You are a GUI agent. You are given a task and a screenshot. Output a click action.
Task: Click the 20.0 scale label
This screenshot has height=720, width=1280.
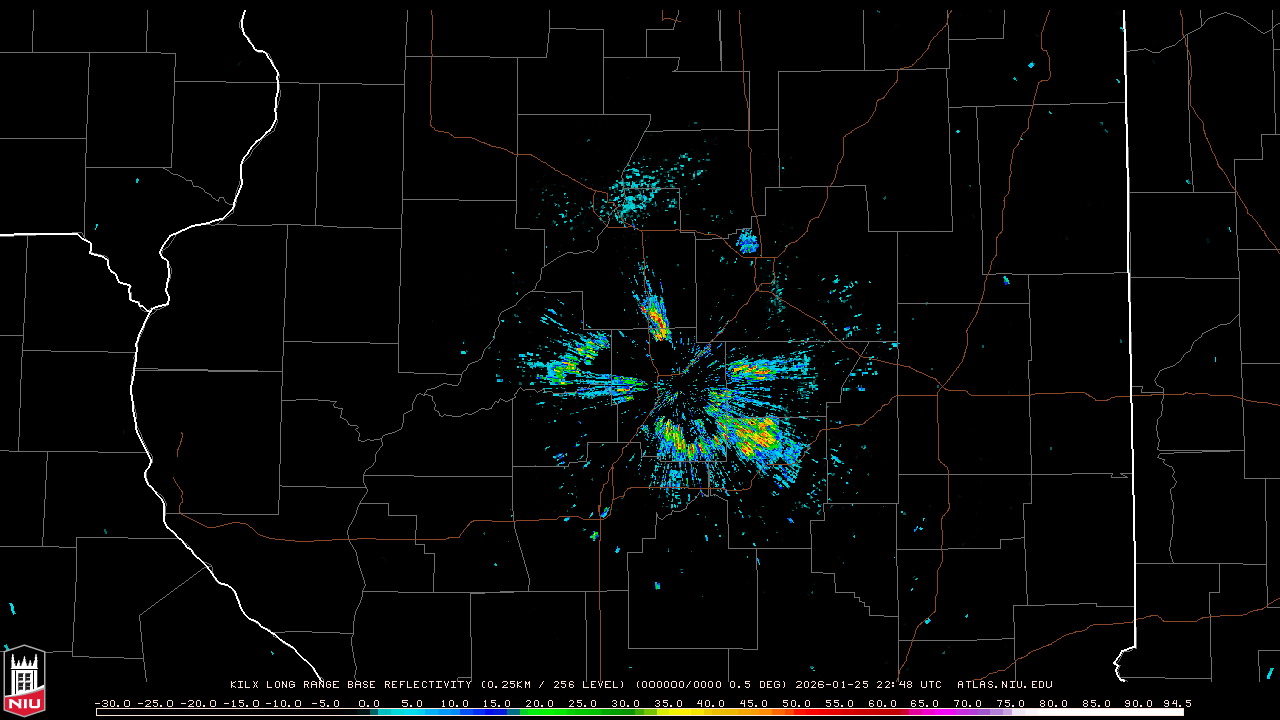tap(540, 703)
